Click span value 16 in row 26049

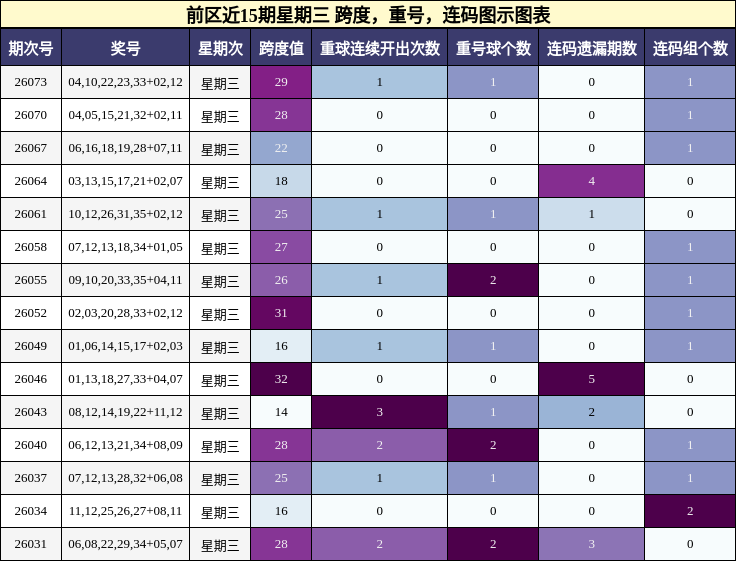coord(281,346)
